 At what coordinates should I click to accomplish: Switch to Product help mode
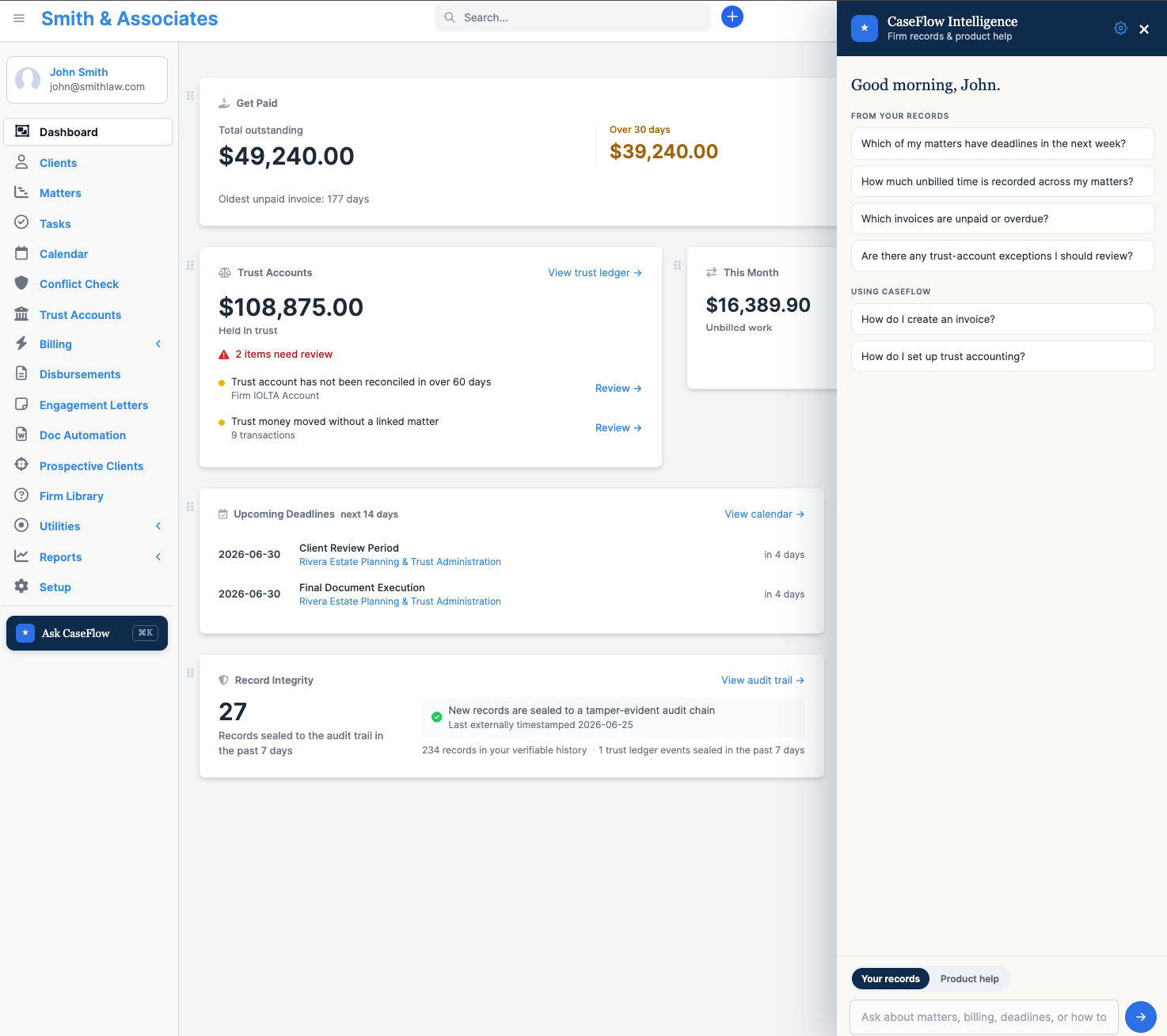[x=969, y=979]
